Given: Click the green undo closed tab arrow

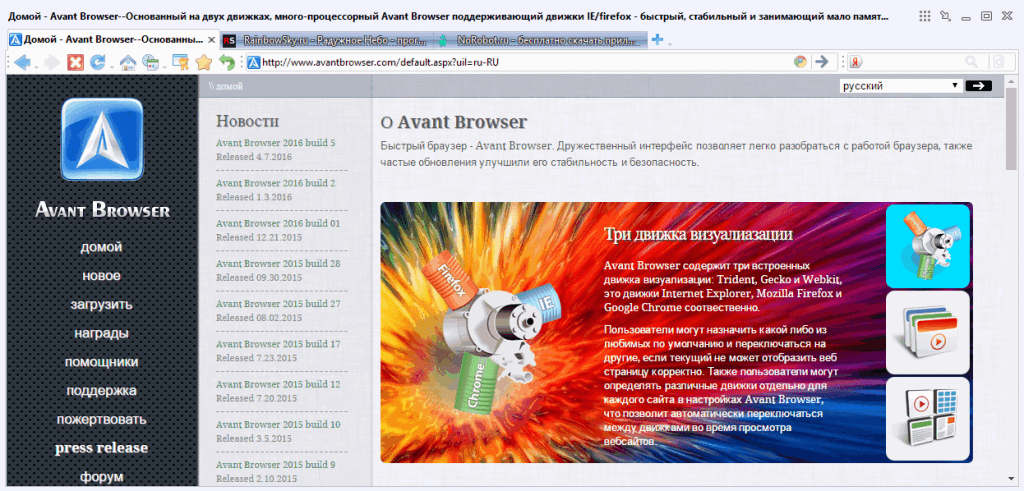Looking at the screenshot, I should (227, 62).
